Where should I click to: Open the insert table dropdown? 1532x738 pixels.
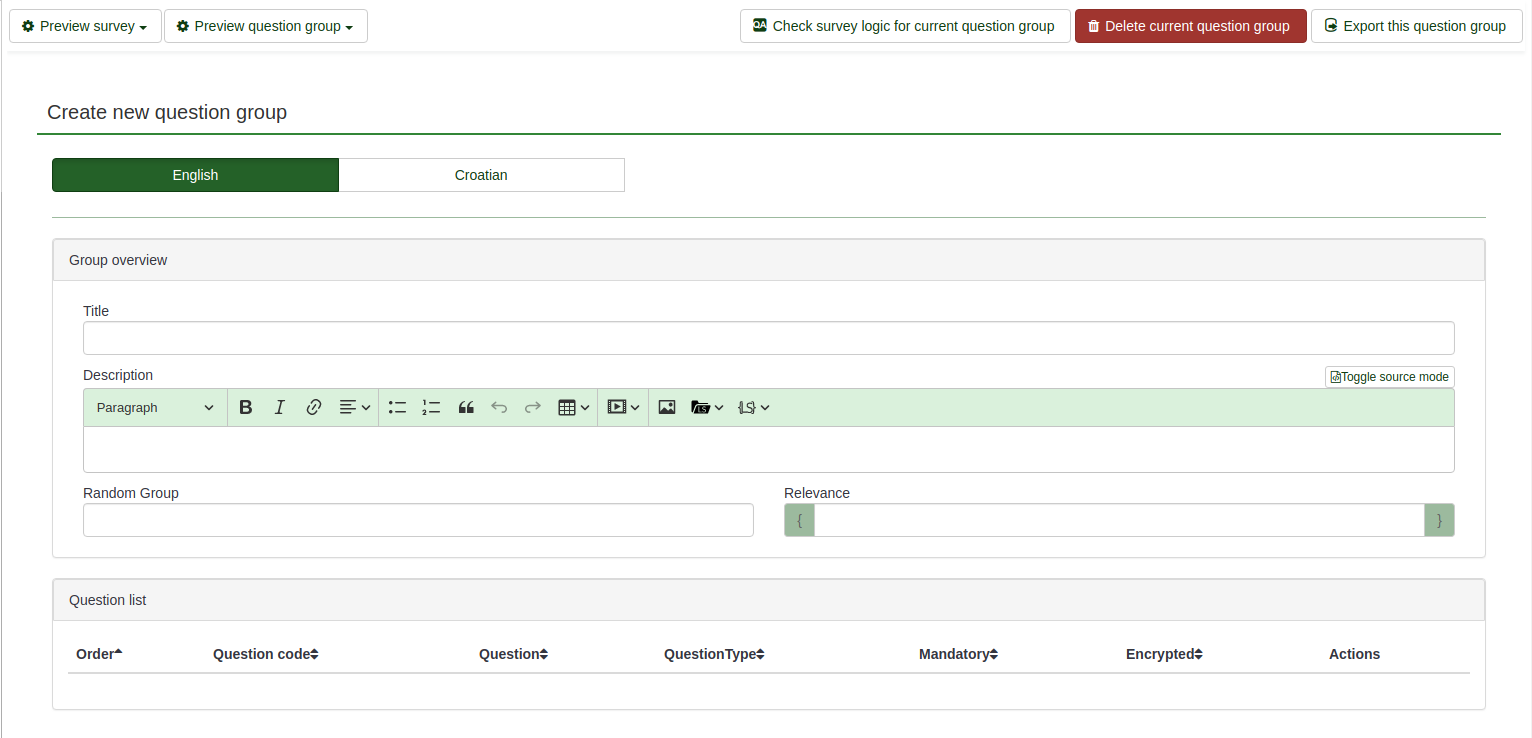click(573, 407)
